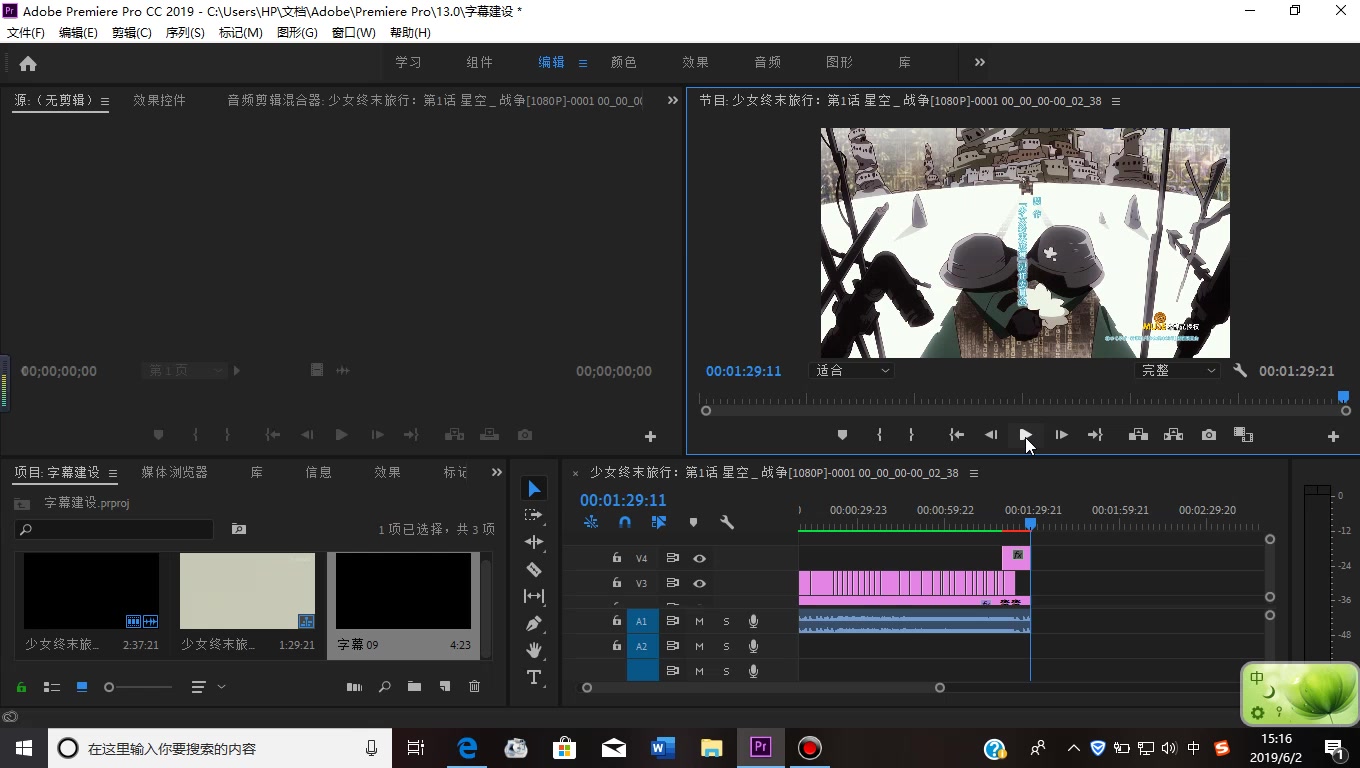Open the 适合 zoom level dropdown
This screenshot has width=1360, height=768.
(851, 371)
